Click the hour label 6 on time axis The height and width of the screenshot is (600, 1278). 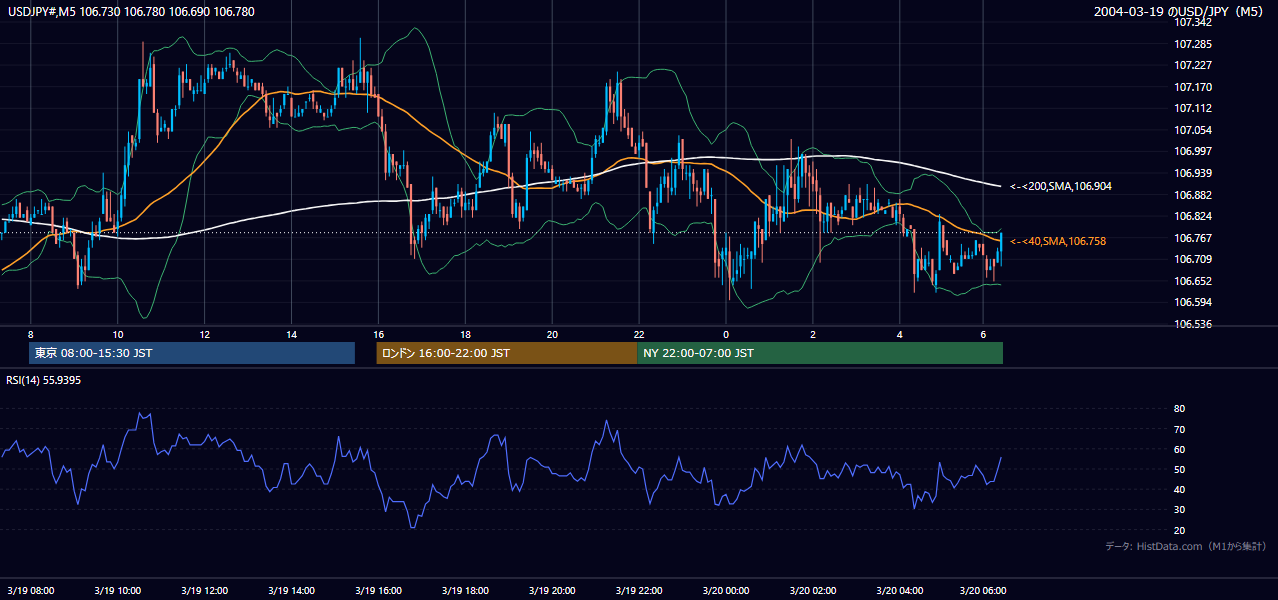point(984,334)
